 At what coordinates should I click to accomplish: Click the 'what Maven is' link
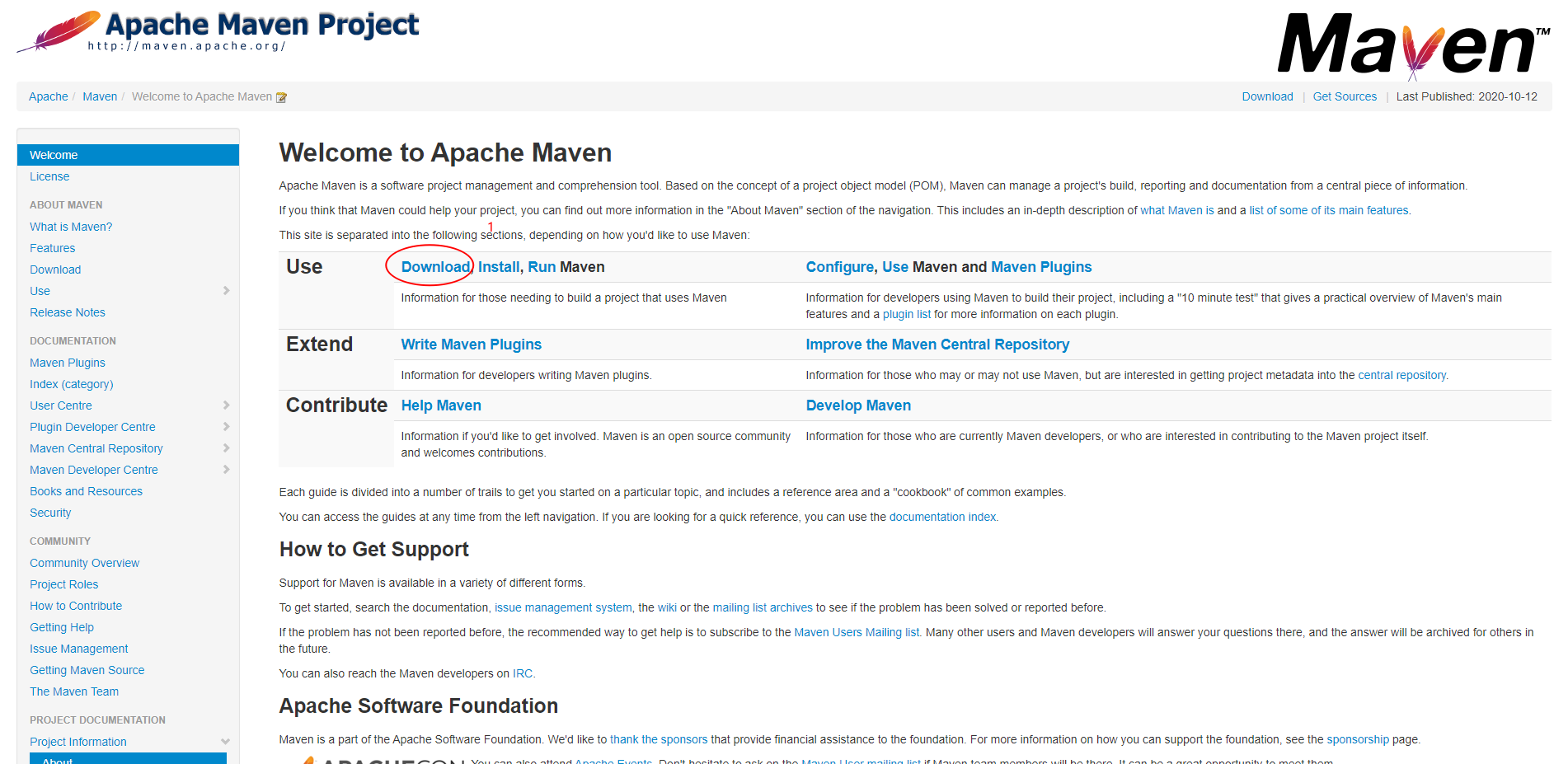point(1177,210)
